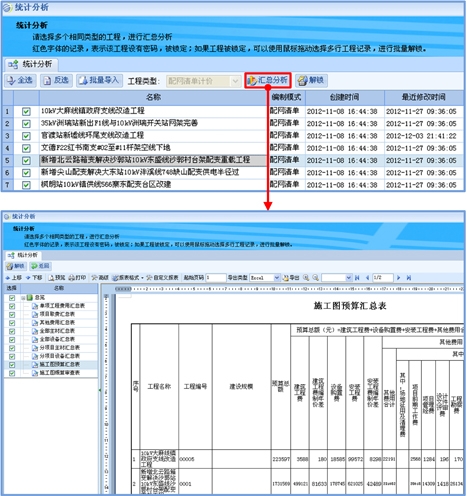Select the lower window's 统计分析 tab
467x496 pixels.
[23, 255]
